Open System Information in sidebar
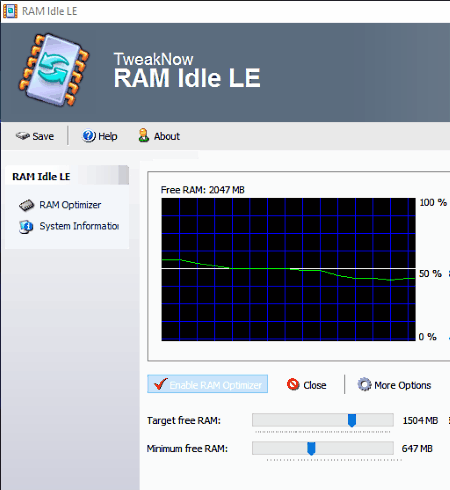Viewport: 450px width, 490px height. (x=79, y=226)
